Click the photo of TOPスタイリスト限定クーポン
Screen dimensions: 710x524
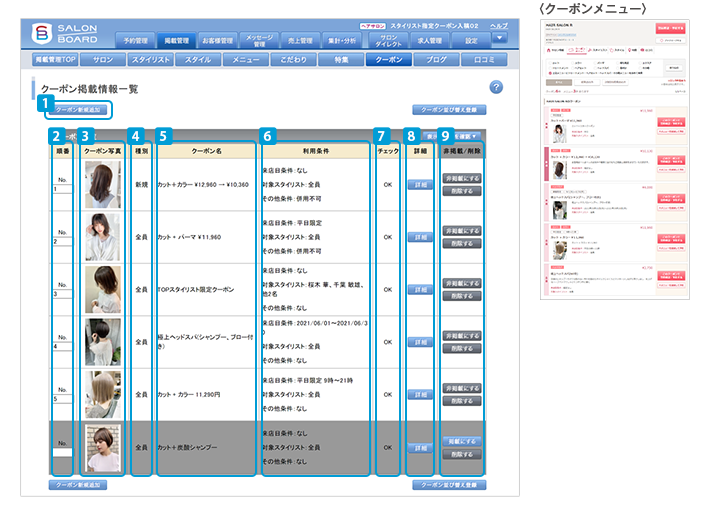[103, 289]
